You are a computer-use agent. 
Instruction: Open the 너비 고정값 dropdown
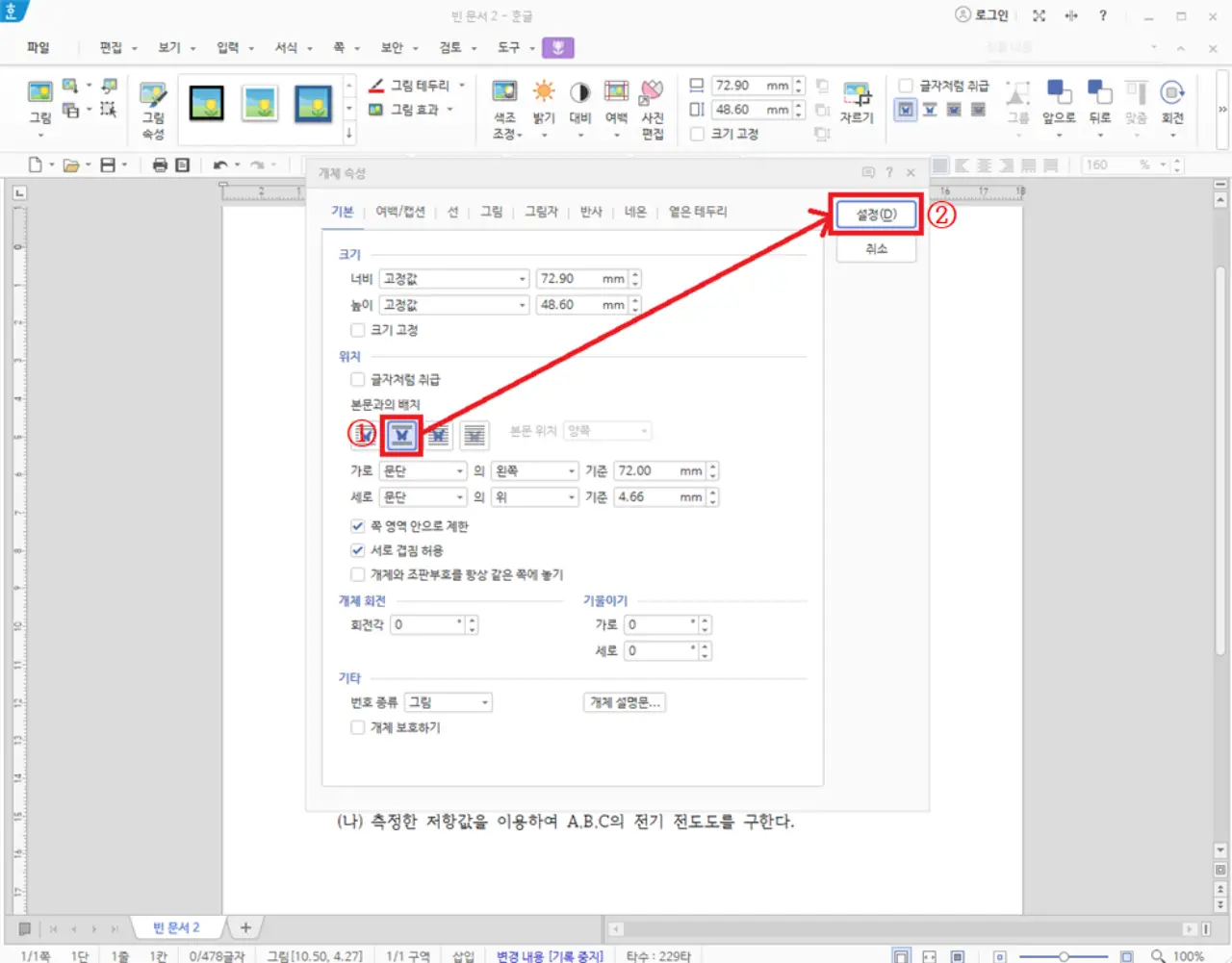pyautogui.click(x=521, y=278)
